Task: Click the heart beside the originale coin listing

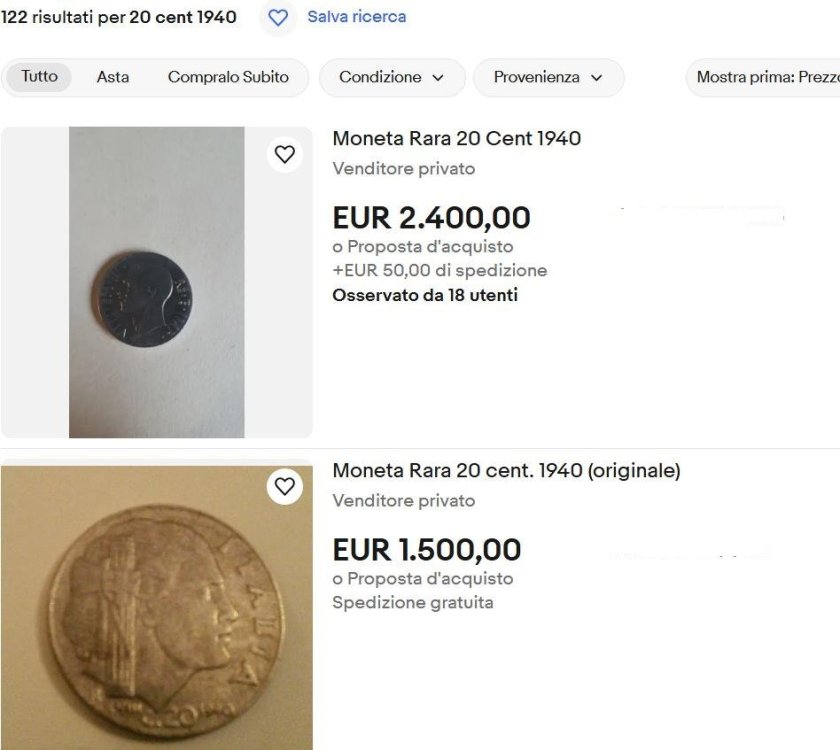Action: pyautogui.click(x=285, y=487)
